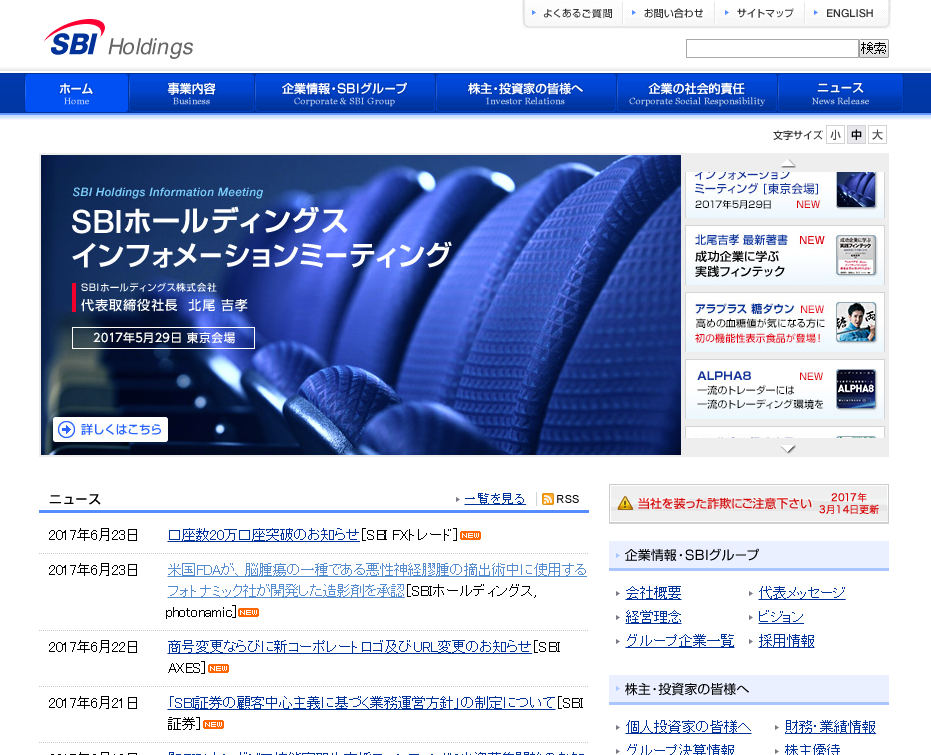The width and height of the screenshot is (931, 755).
Task: Open the 株主・投資家の皆様へ Investor Relations menu
Action: click(525, 93)
